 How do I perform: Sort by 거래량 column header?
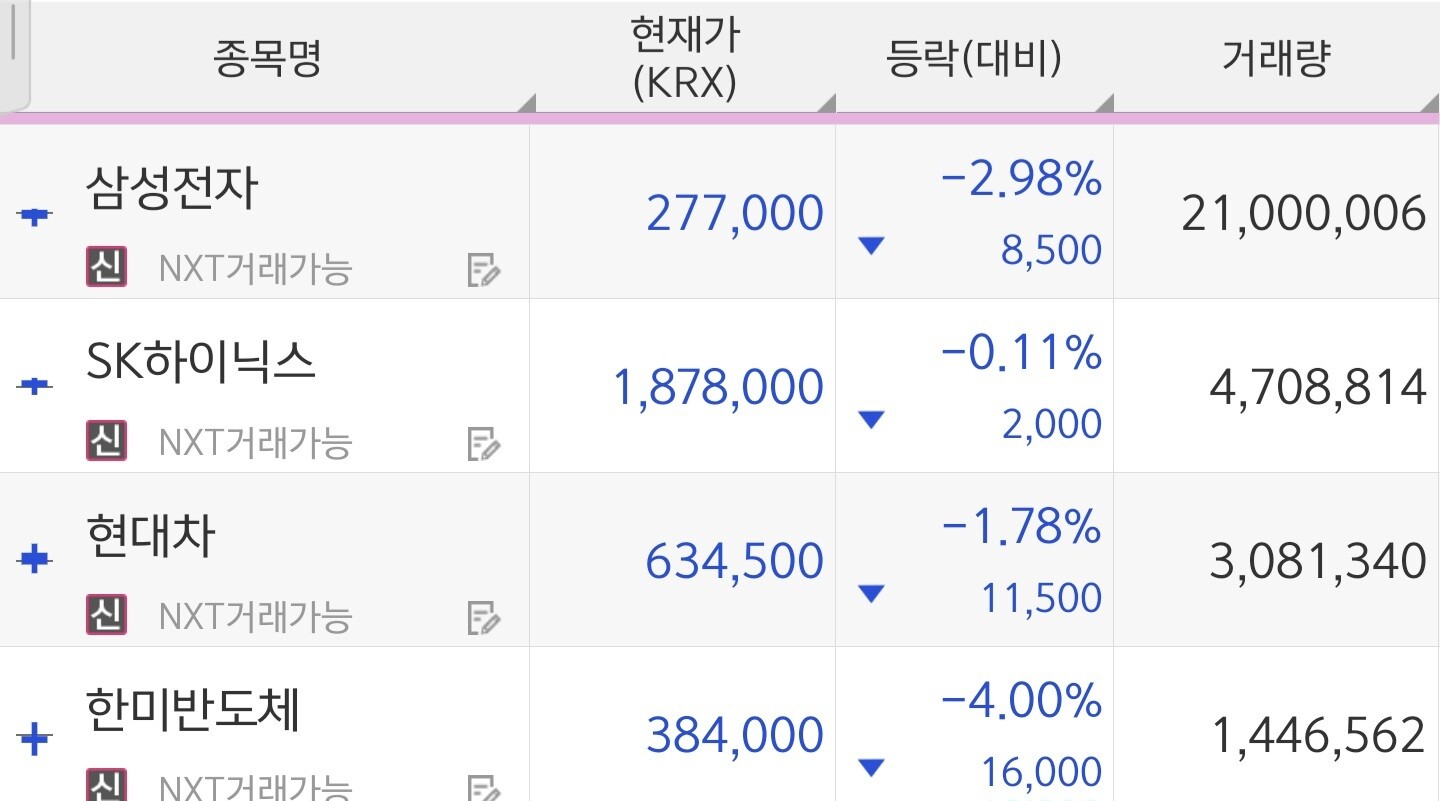(1276, 59)
